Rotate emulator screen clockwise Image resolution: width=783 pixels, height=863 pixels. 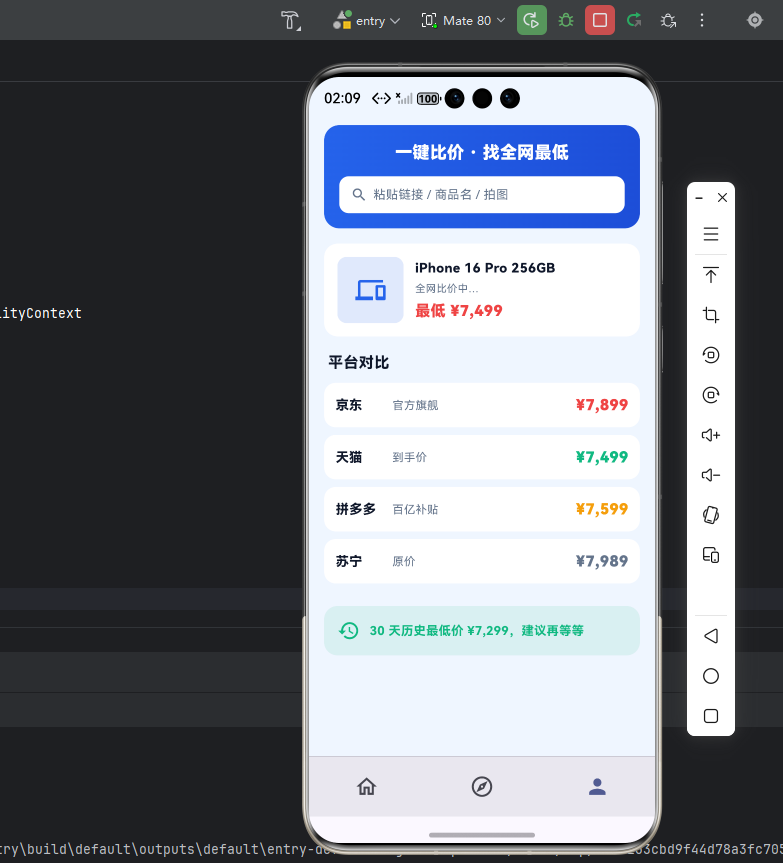coord(711,395)
